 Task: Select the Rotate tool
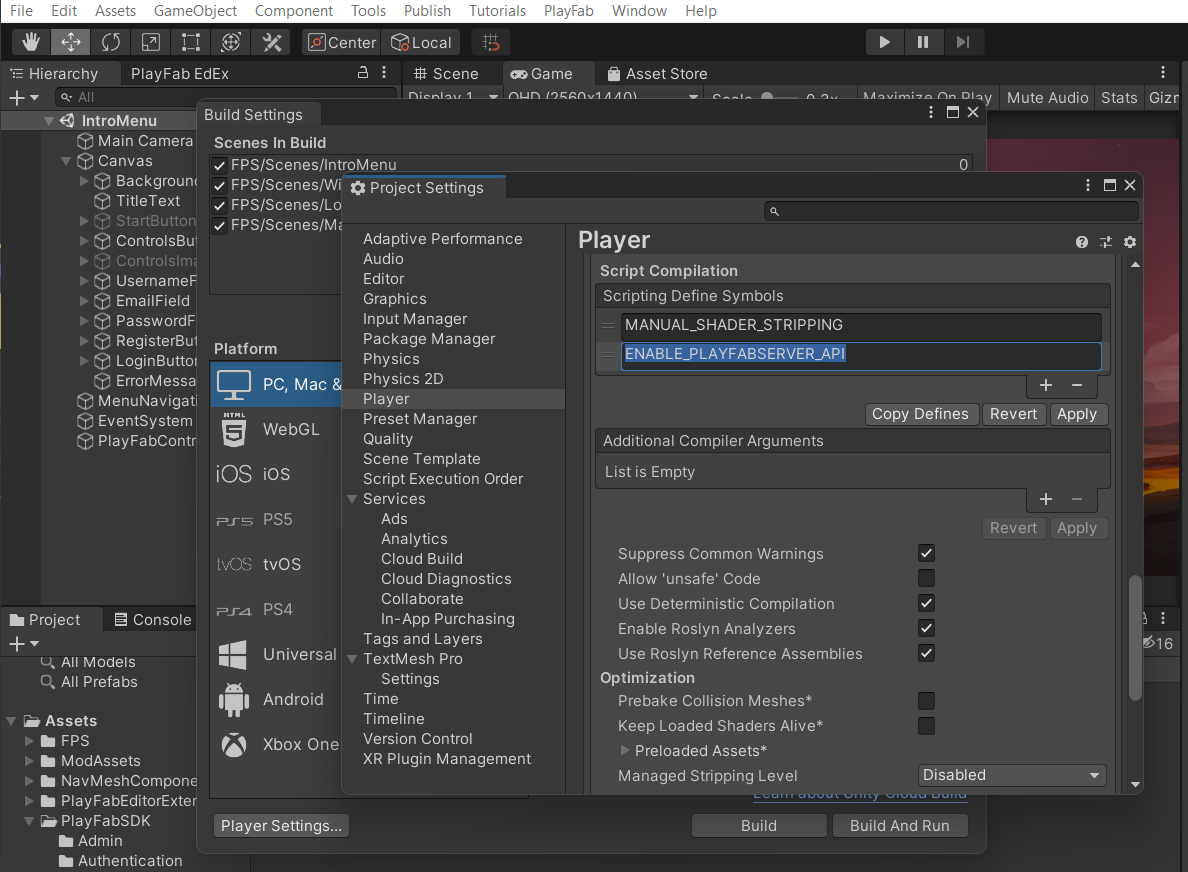[111, 42]
